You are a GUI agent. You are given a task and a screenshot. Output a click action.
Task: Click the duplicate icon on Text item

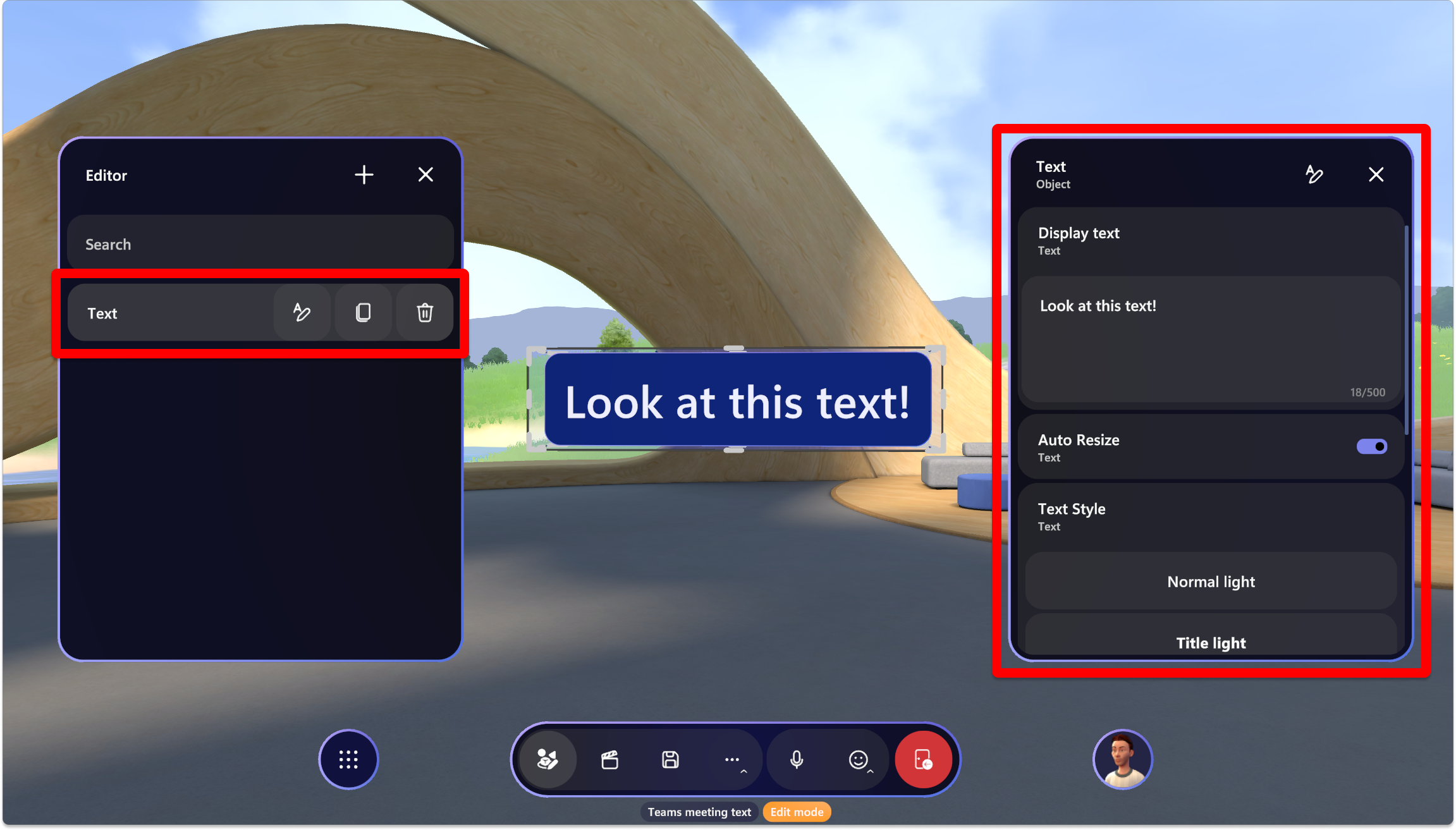362,312
